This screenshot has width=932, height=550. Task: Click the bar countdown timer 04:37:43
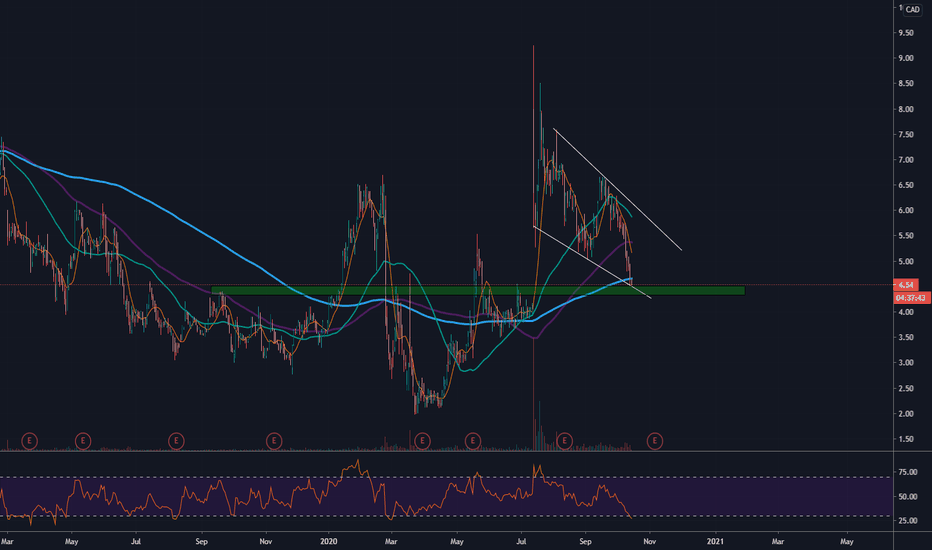tap(911, 298)
